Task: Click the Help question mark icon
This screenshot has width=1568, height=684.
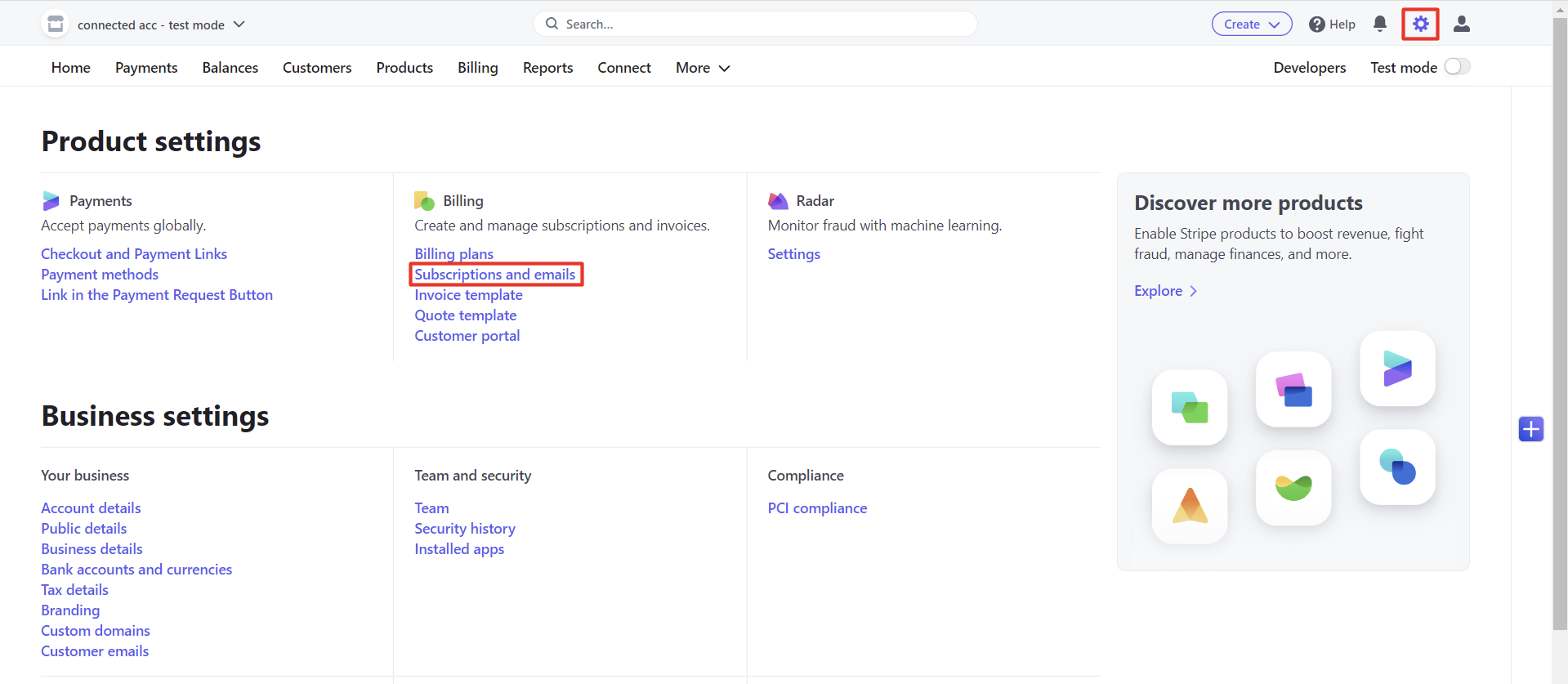Action: coord(1316,25)
